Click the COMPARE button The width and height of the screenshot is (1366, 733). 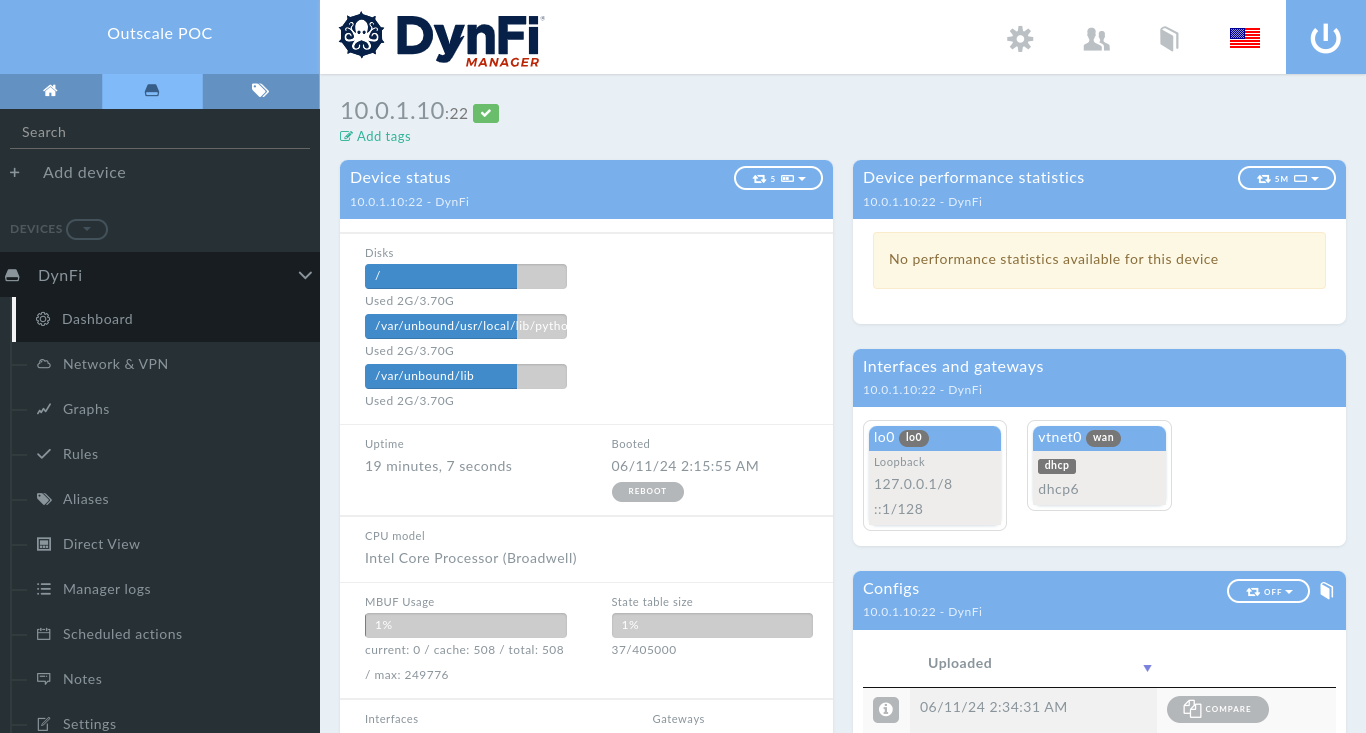(x=1218, y=709)
